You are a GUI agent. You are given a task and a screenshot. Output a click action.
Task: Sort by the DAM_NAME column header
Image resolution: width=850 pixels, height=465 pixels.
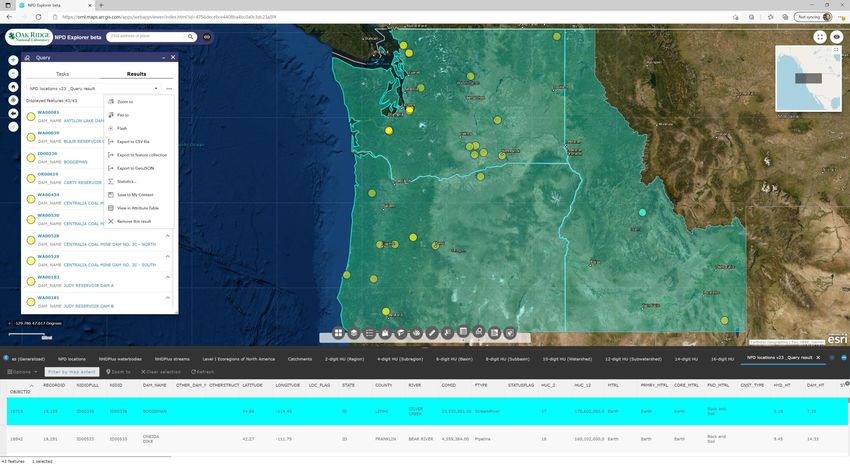[154, 385]
